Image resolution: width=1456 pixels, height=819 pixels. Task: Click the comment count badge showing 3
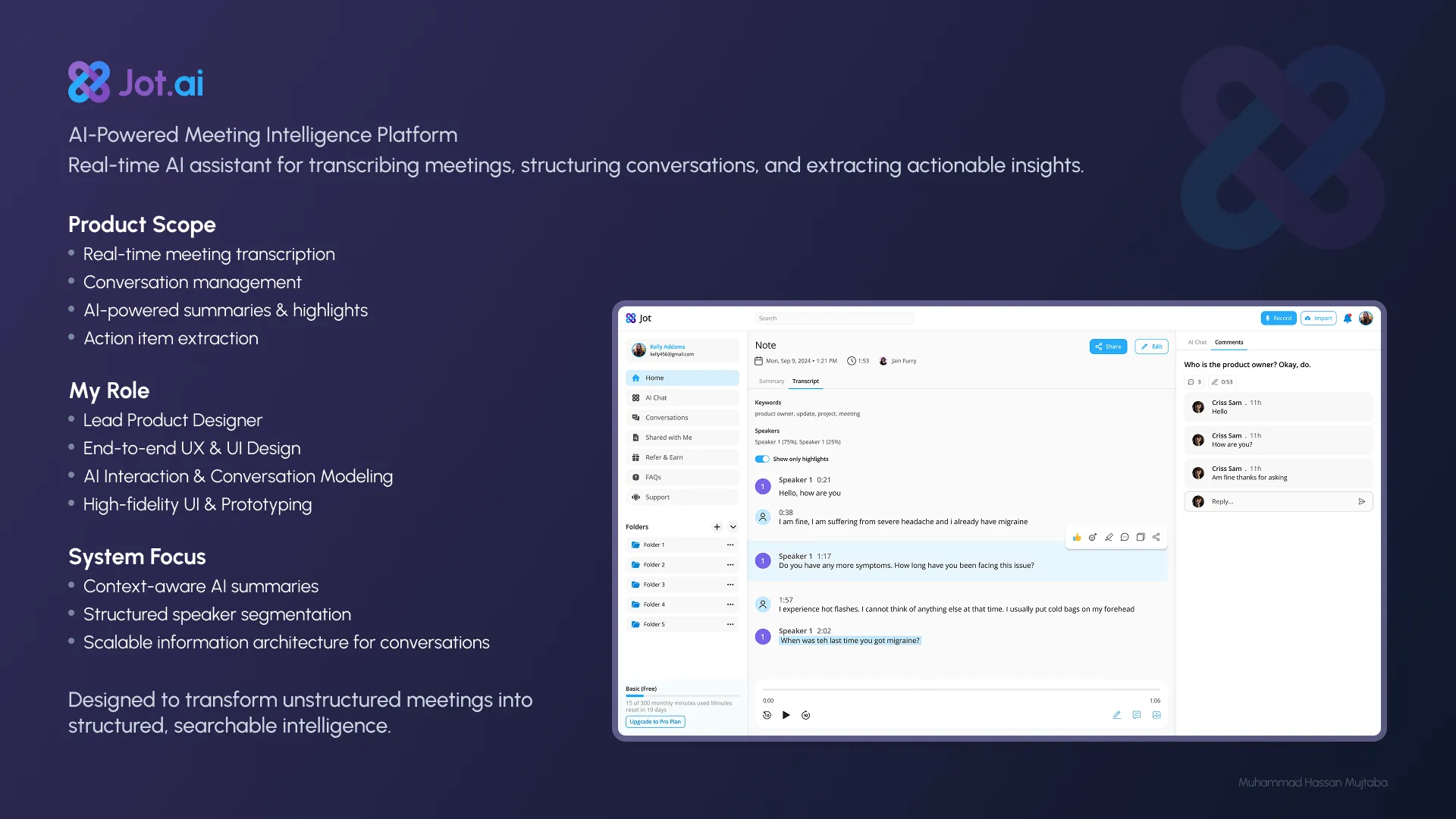(1194, 382)
